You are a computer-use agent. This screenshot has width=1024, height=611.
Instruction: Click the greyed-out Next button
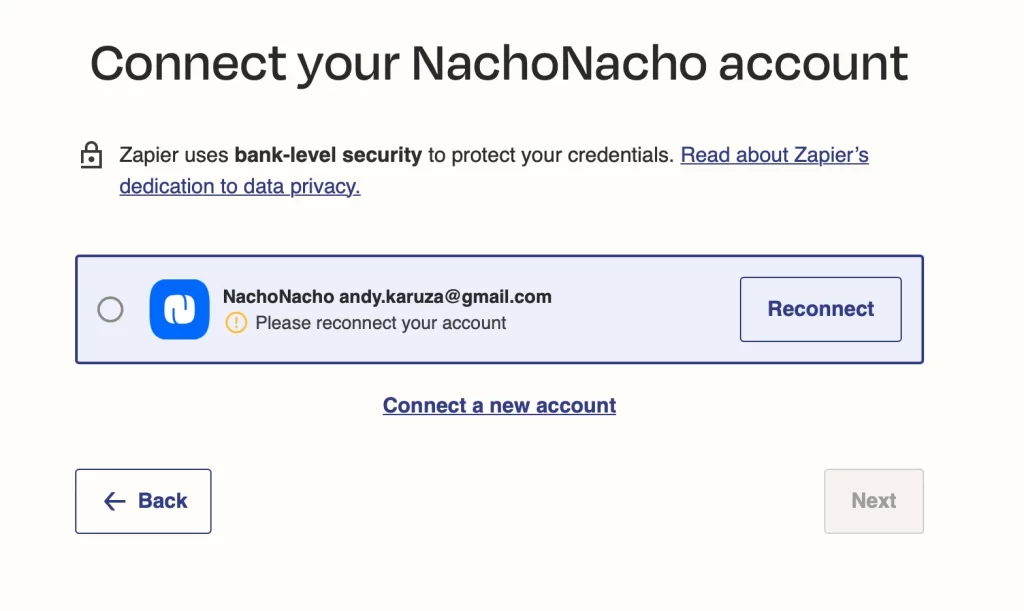coord(874,501)
